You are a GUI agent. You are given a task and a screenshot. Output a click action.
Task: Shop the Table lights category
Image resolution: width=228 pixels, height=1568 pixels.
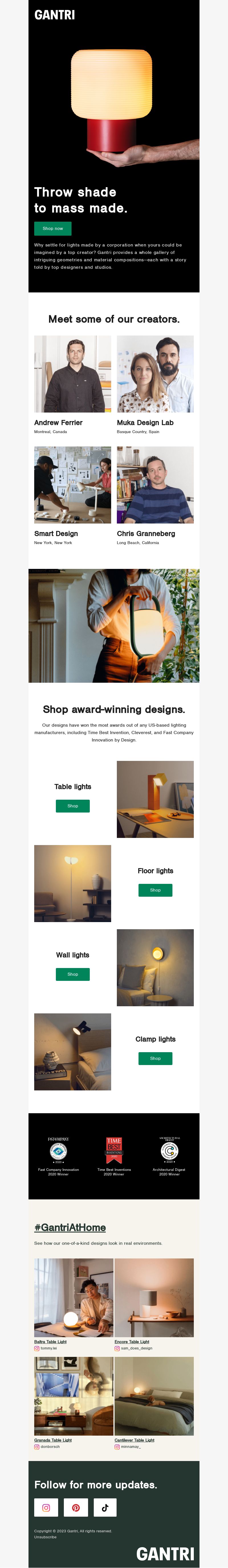click(x=73, y=805)
